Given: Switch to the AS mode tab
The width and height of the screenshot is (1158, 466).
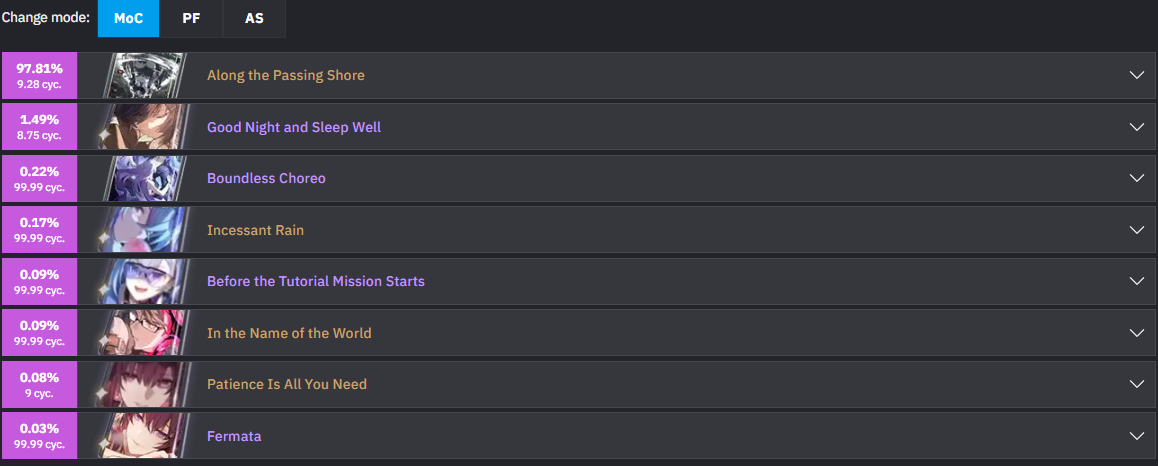Looking at the screenshot, I should pyautogui.click(x=254, y=18).
